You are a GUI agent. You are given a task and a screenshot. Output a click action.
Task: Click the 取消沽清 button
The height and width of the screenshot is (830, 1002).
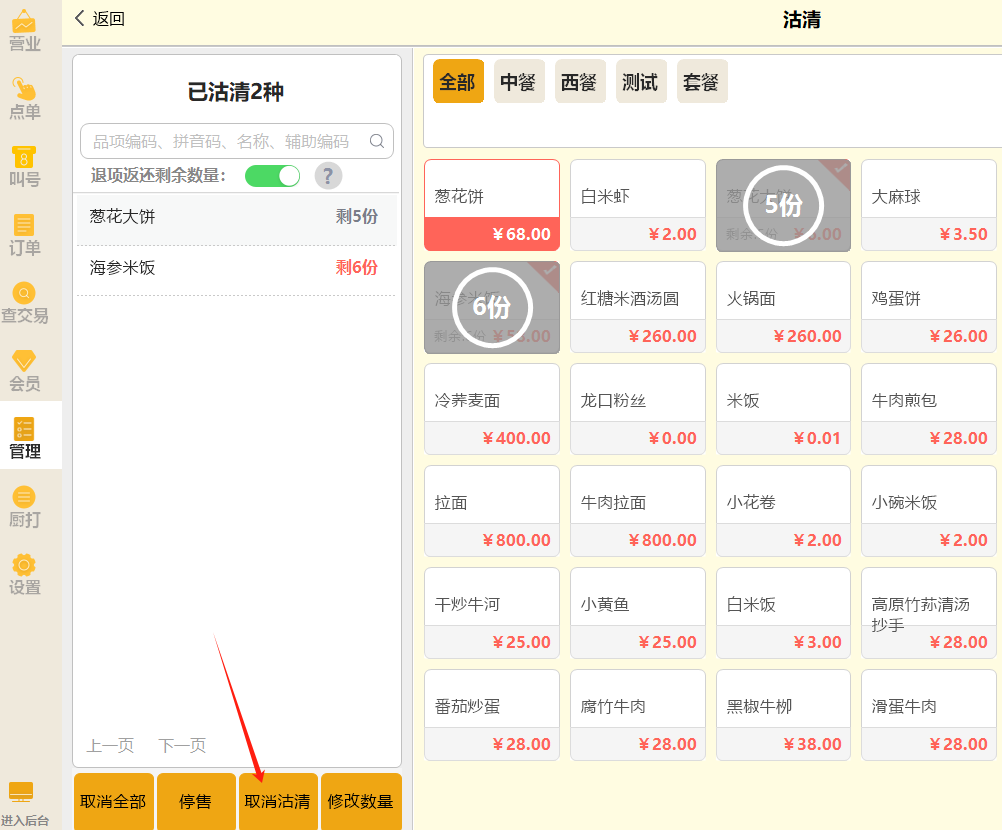click(278, 801)
